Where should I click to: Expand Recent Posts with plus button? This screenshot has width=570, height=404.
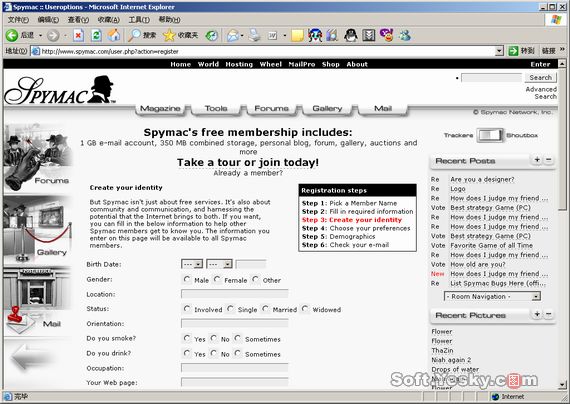[537, 160]
